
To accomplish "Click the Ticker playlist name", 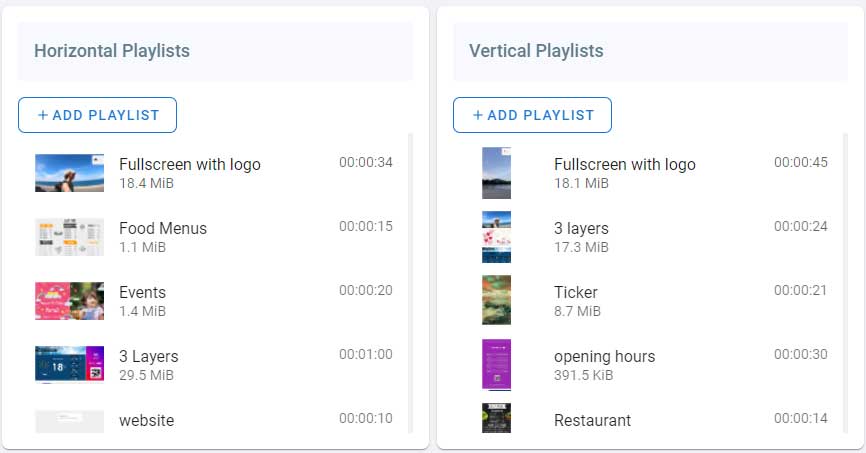I will (x=576, y=292).
